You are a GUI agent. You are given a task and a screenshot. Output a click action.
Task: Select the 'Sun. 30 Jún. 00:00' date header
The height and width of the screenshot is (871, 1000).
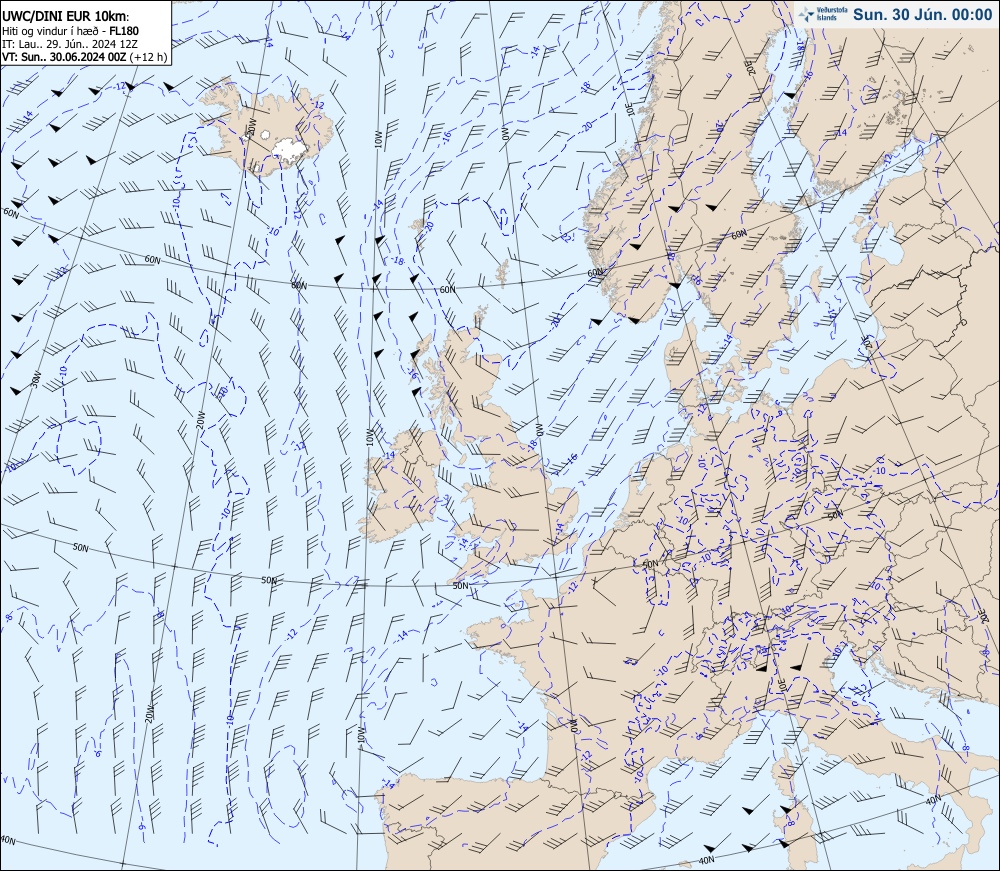922,15
